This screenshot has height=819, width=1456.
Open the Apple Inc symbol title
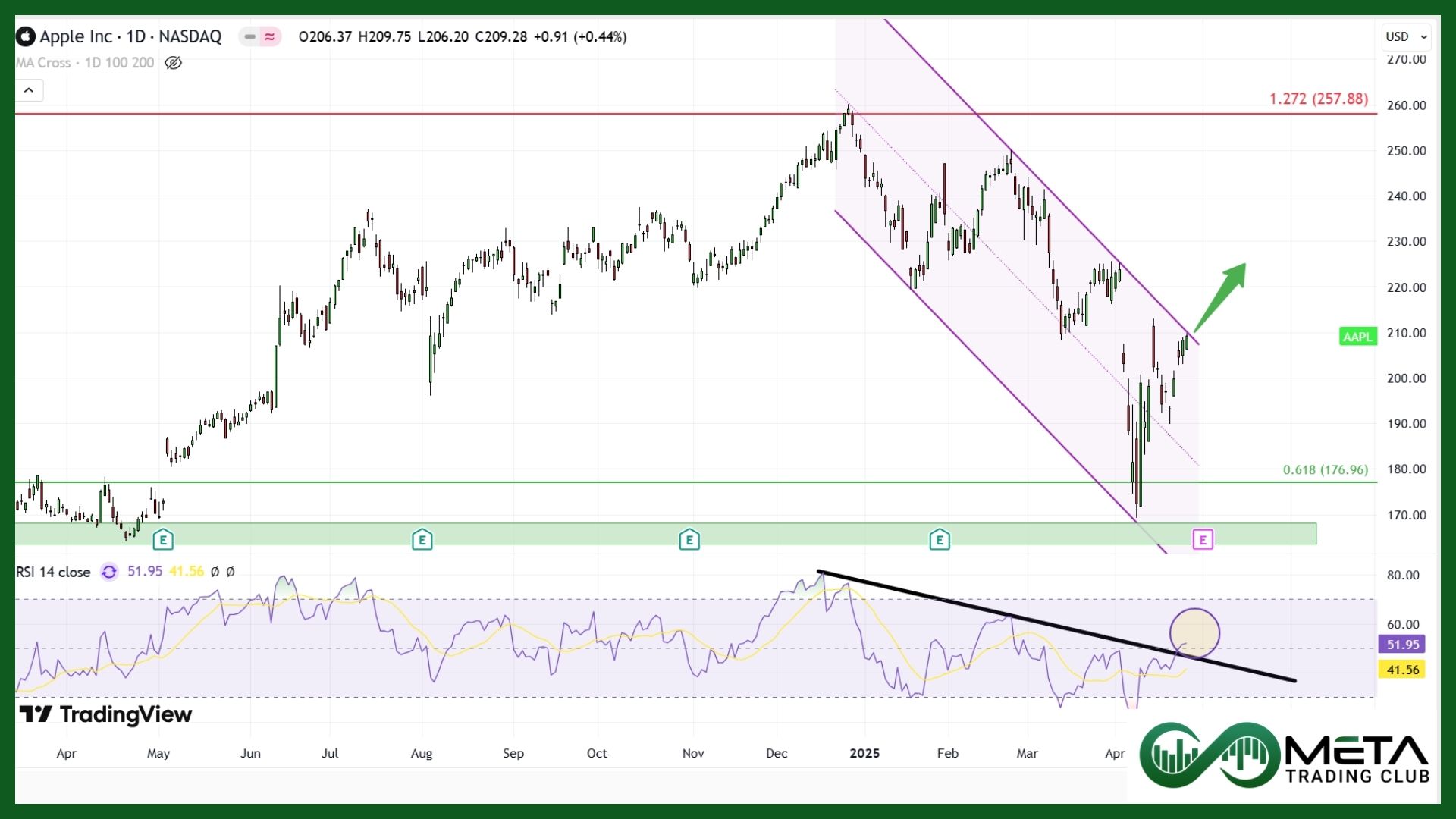[130, 36]
